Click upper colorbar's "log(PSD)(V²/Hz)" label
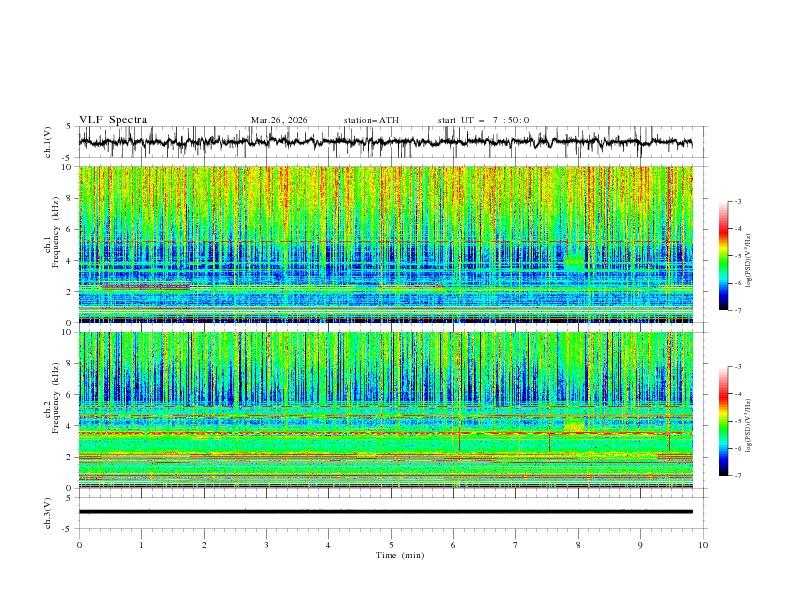Image resolution: width=792 pixels, height=612 pixels. [x=748, y=261]
